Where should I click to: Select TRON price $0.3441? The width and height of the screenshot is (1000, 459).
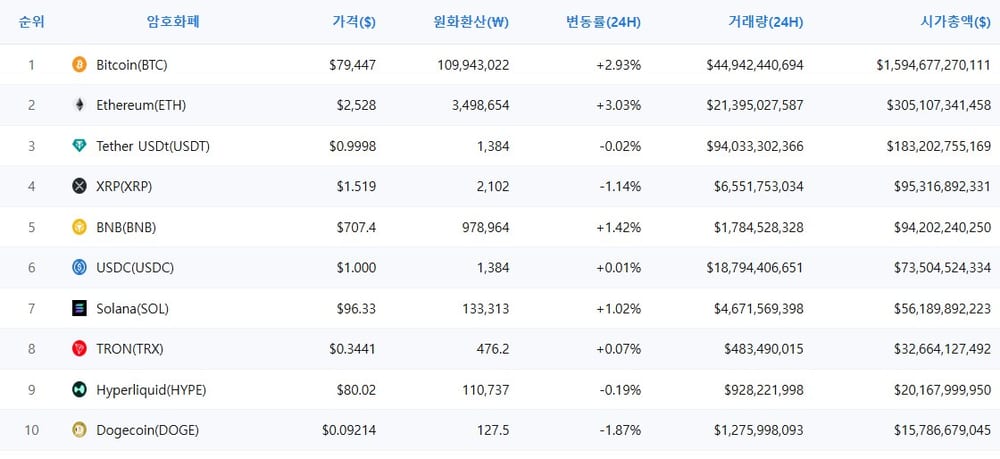click(353, 349)
